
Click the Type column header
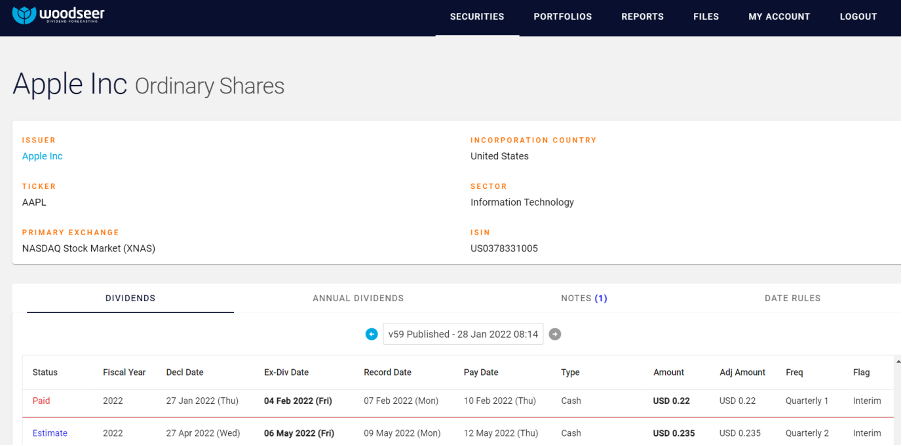click(x=570, y=372)
